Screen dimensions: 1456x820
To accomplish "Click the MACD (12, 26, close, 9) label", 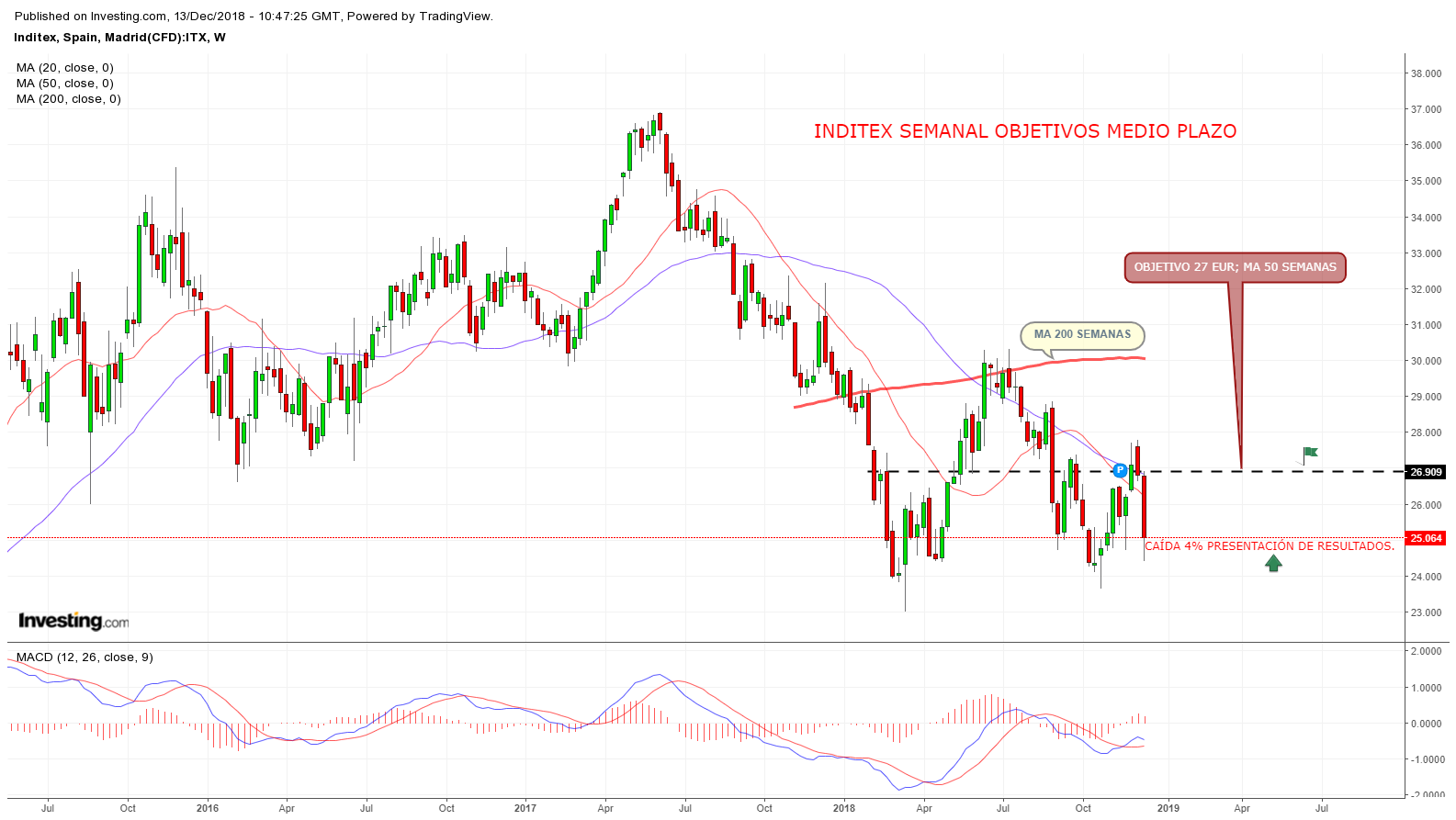I will point(85,657).
